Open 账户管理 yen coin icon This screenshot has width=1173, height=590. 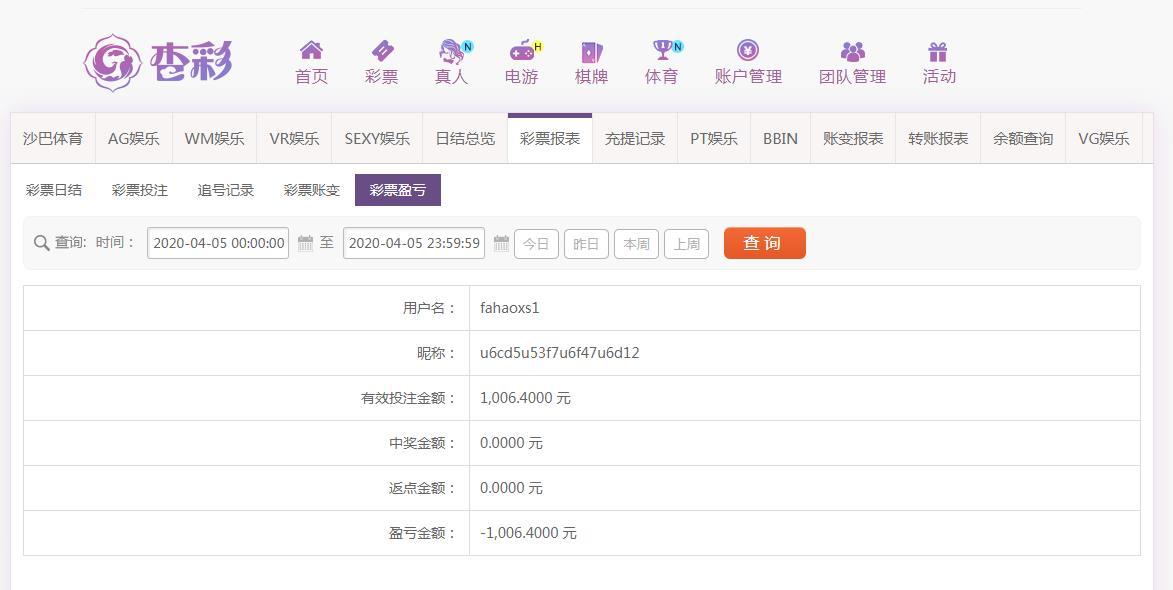pos(748,50)
